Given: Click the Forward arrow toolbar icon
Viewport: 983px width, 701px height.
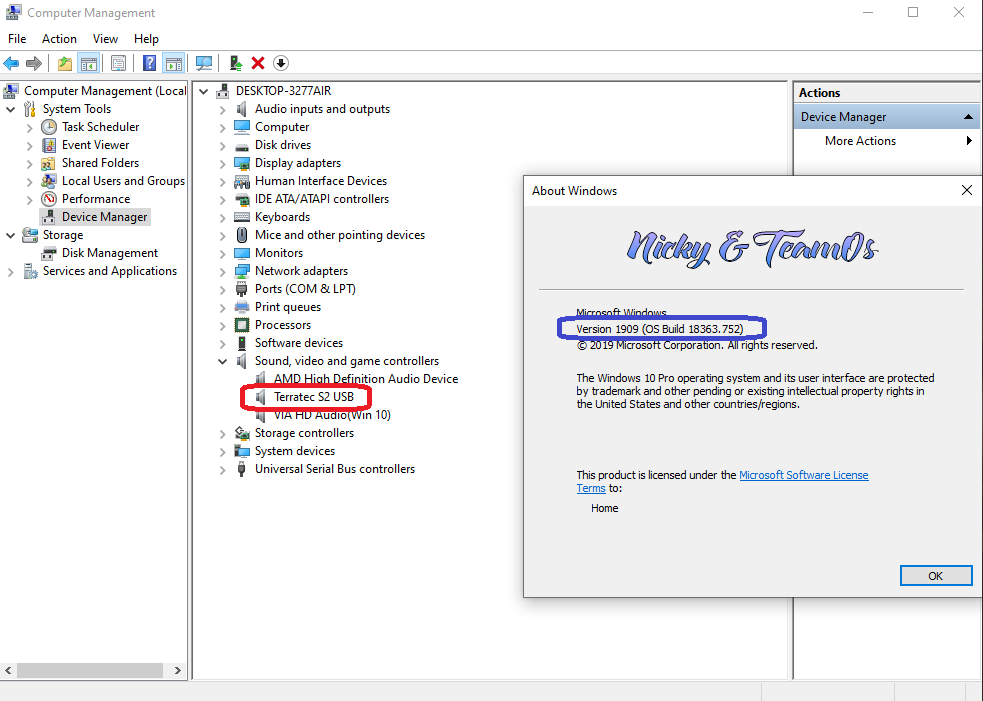Looking at the screenshot, I should click(34, 63).
